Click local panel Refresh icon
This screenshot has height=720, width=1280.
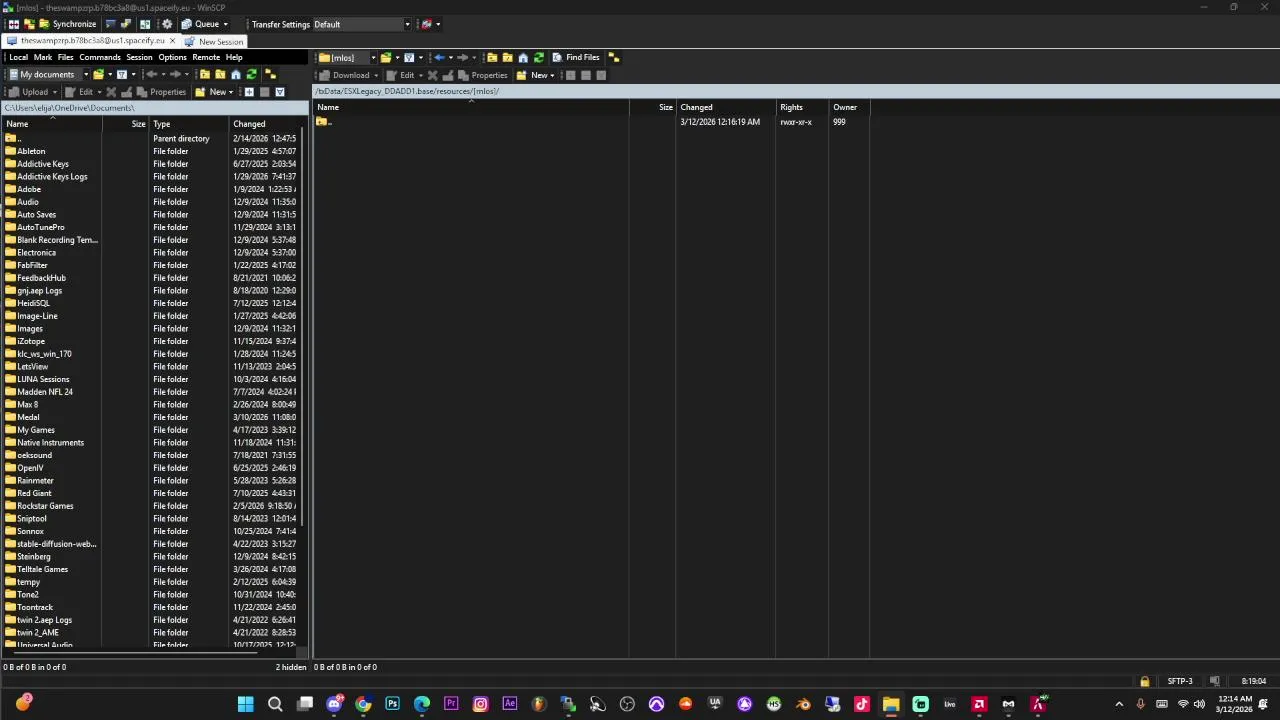pyautogui.click(x=251, y=75)
